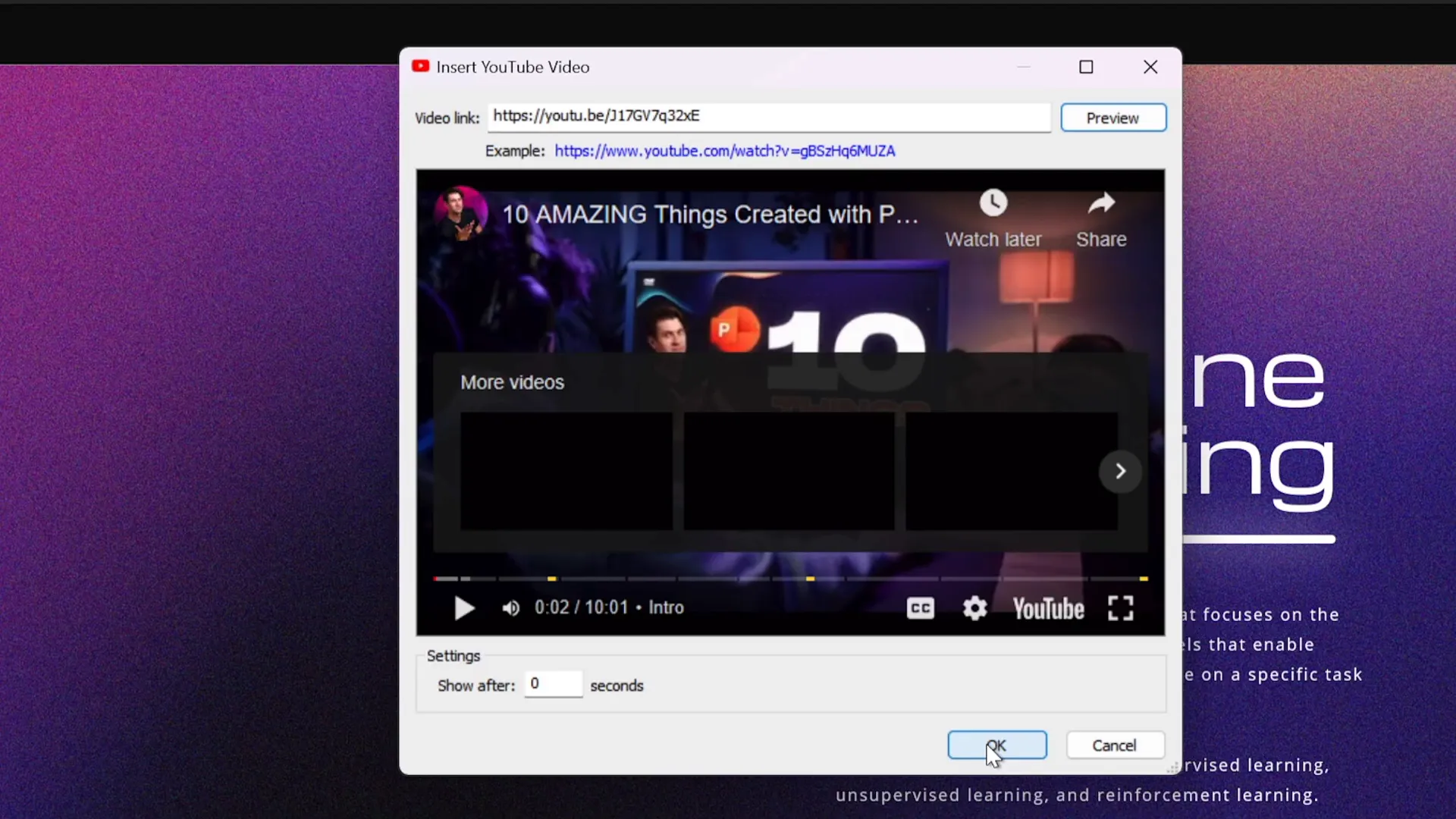This screenshot has width=1456, height=819.
Task: Click the YouTube icon in the dialog title bar
Action: click(x=420, y=67)
